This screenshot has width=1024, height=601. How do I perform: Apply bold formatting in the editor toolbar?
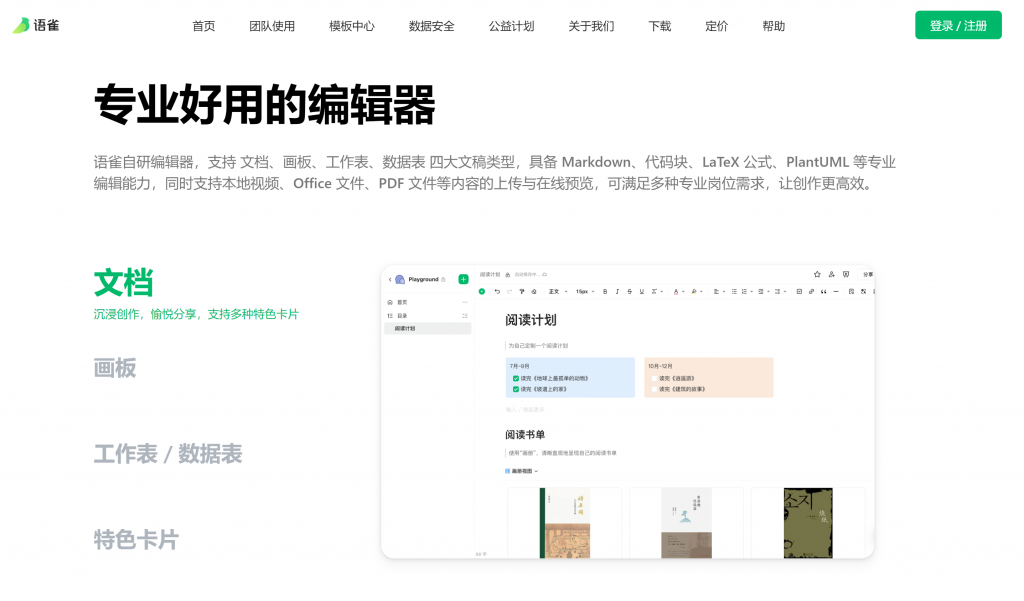point(604,291)
